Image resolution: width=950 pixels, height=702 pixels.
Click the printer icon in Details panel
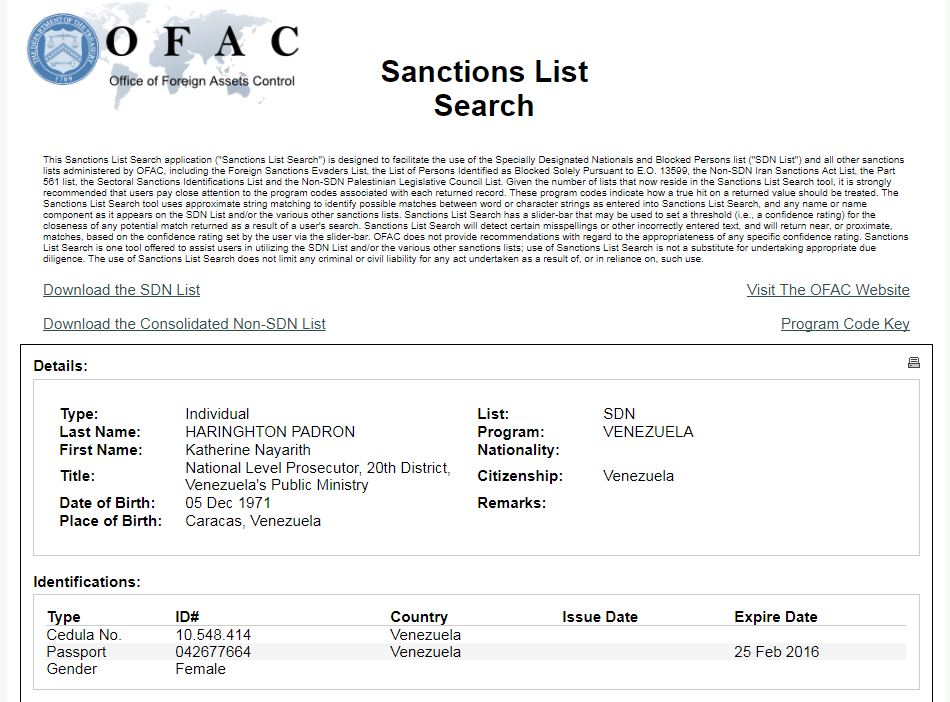tap(914, 363)
